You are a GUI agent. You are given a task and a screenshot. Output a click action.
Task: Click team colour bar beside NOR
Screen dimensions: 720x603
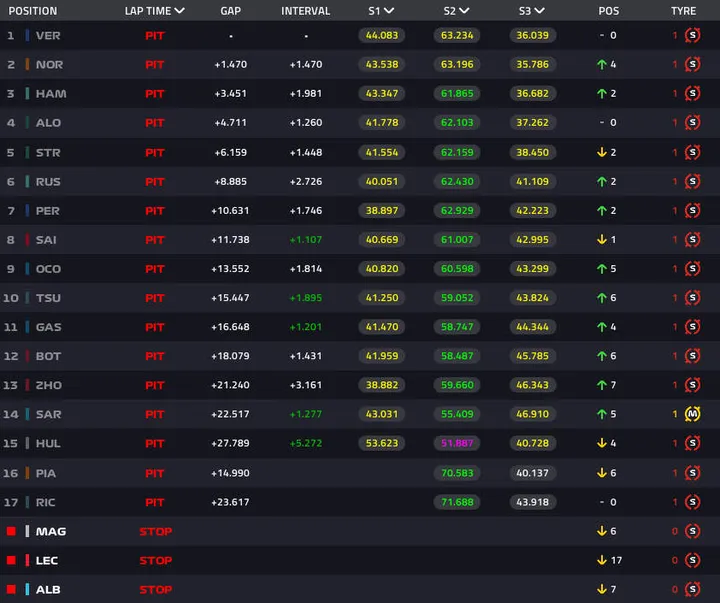pyautogui.click(x=27, y=64)
